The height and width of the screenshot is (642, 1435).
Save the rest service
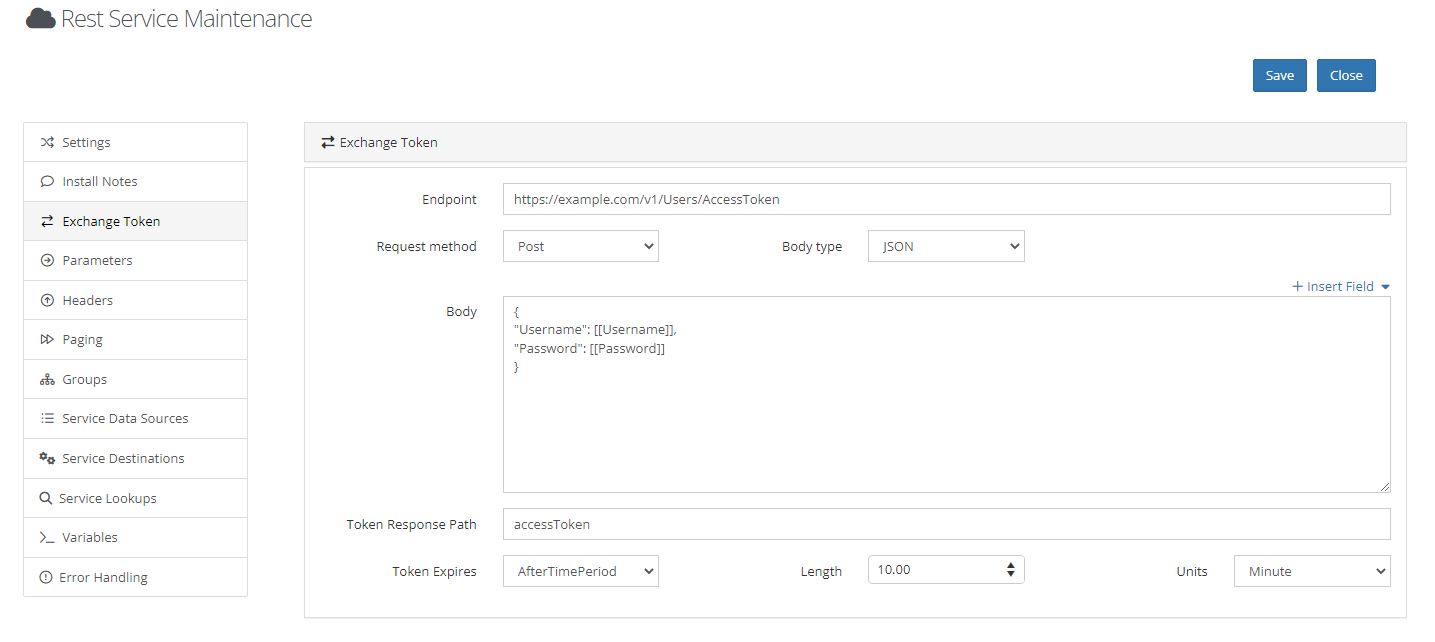pos(1280,75)
